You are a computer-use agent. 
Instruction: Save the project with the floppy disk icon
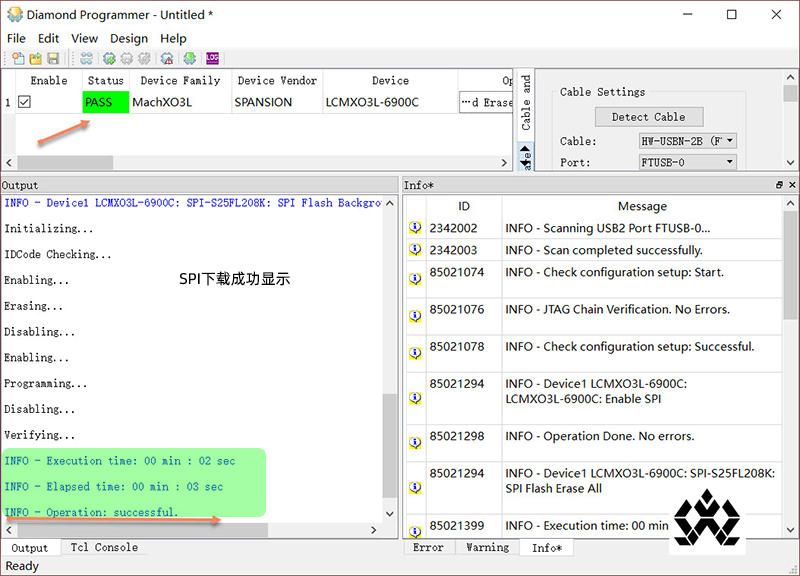(x=53, y=58)
